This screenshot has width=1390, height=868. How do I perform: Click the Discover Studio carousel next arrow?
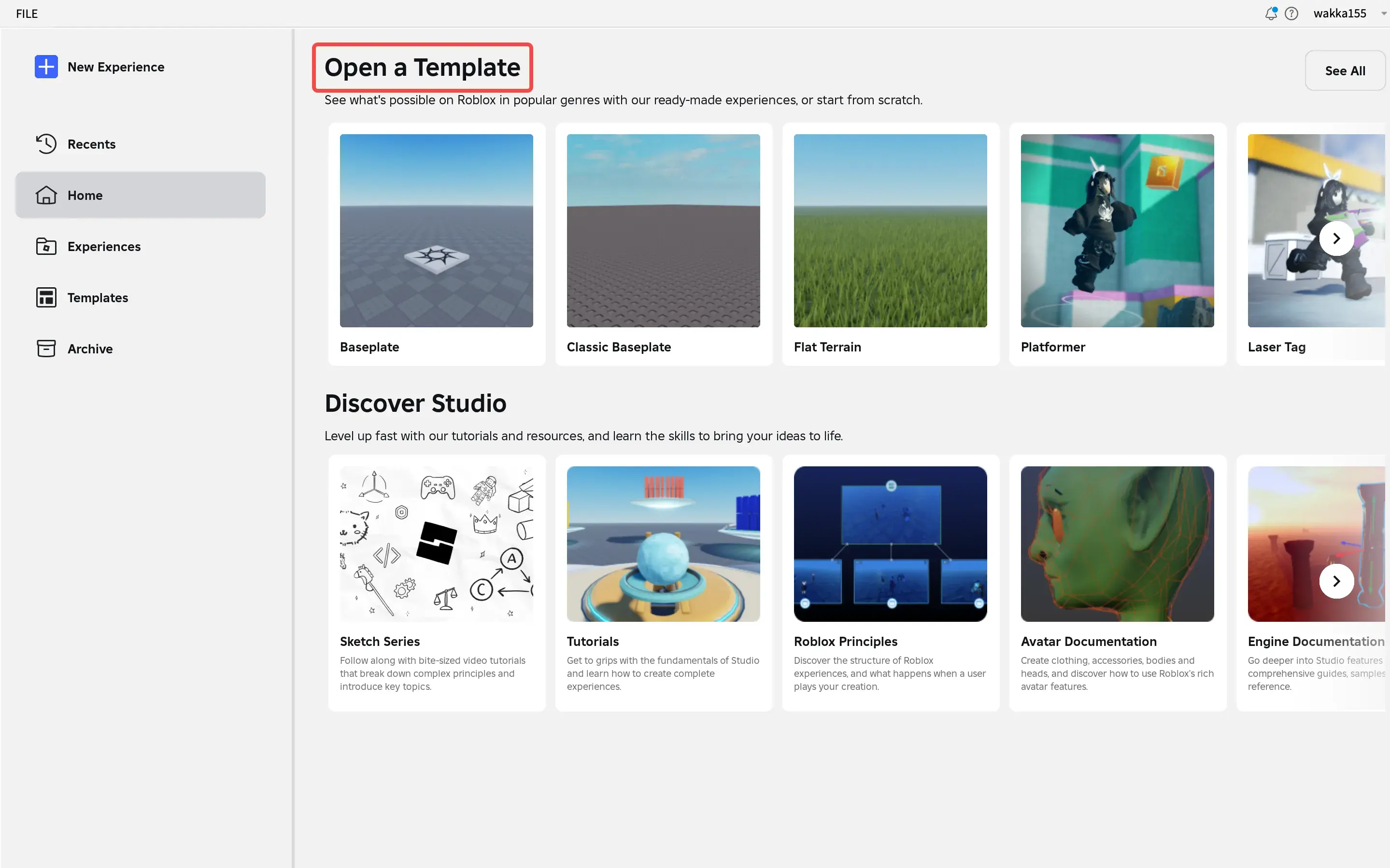click(x=1336, y=581)
